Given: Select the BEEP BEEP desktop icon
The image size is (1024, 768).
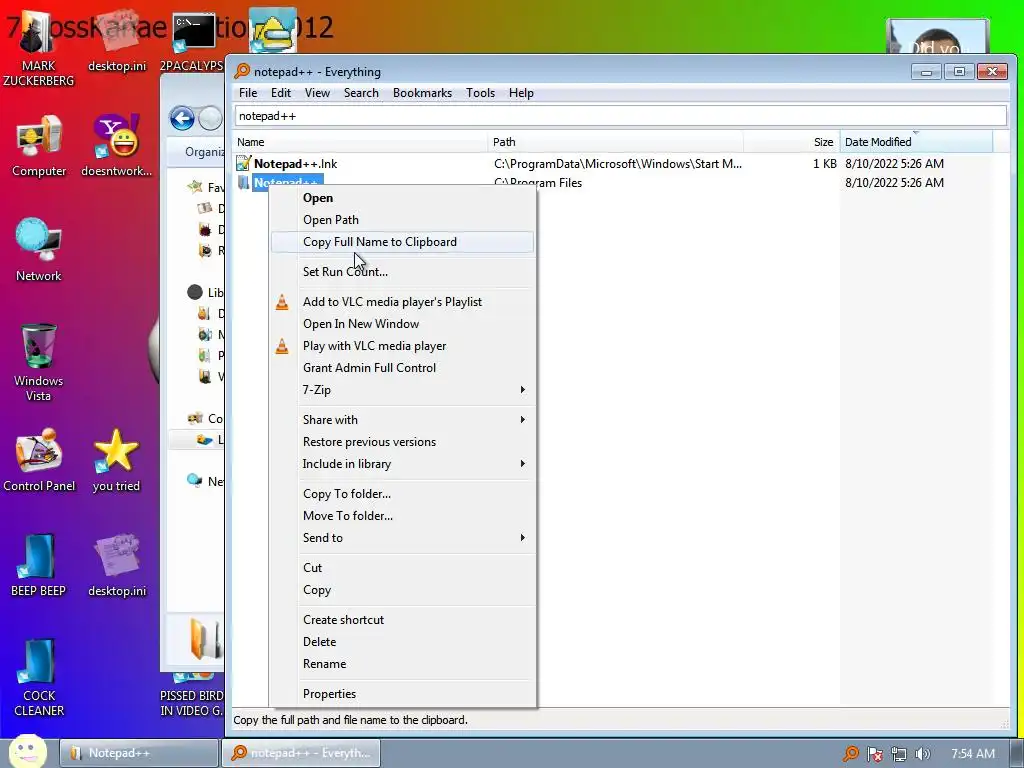Looking at the screenshot, I should click(x=39, y=566).
